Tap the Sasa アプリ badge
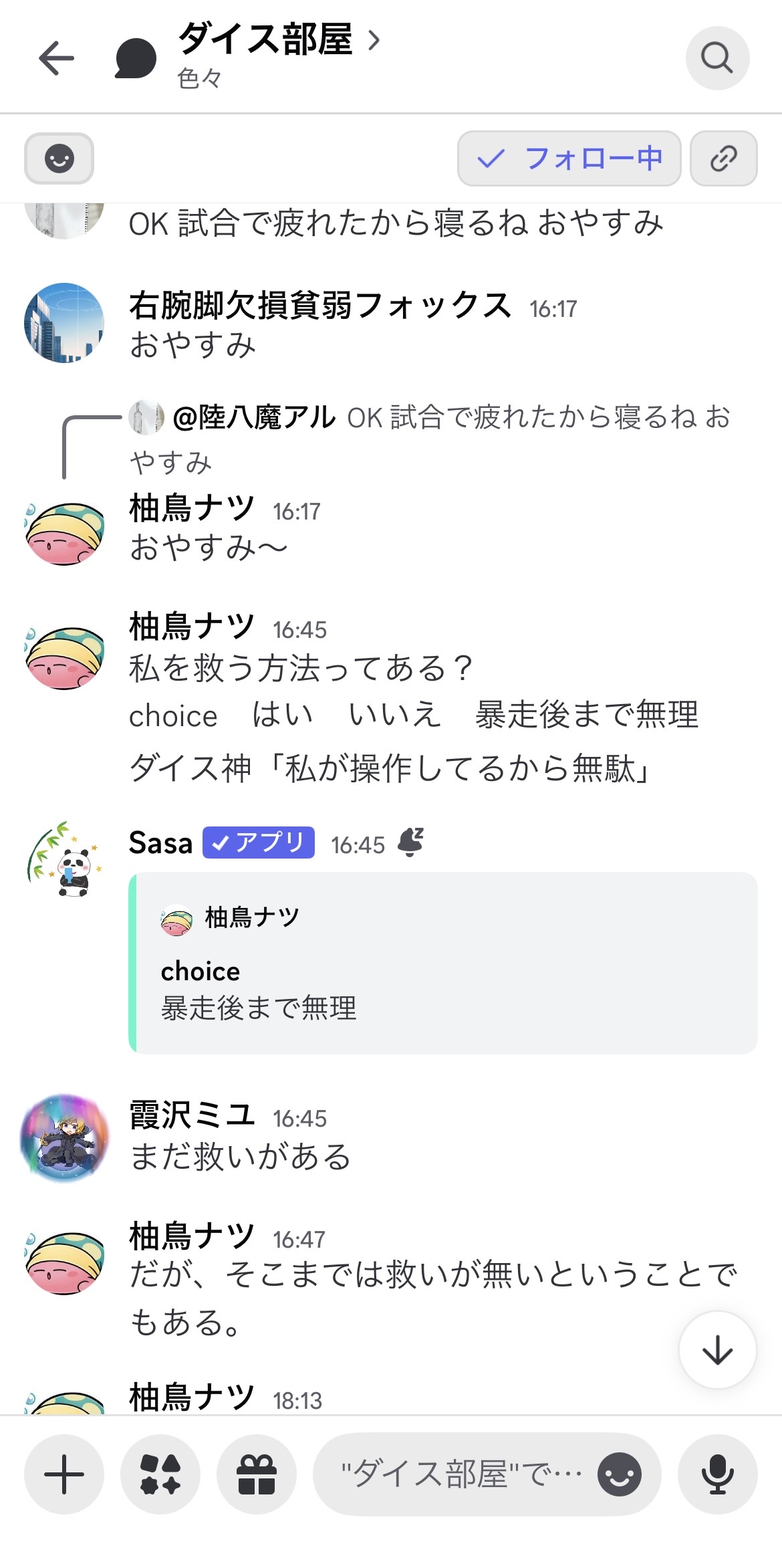 [259, 843]
